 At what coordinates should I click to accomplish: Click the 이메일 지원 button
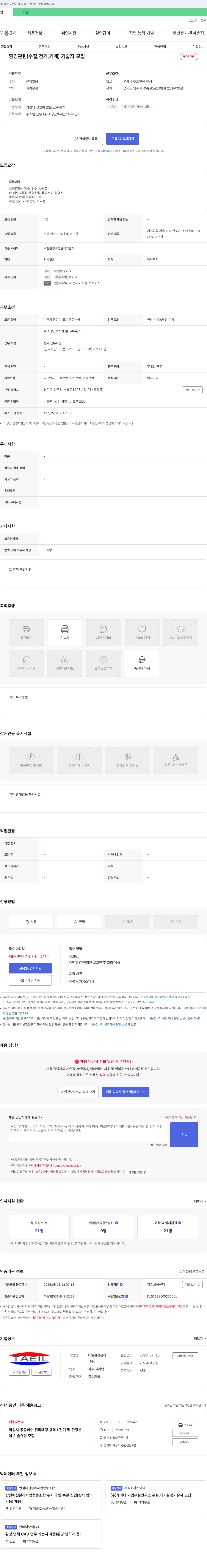pos(30,981)
